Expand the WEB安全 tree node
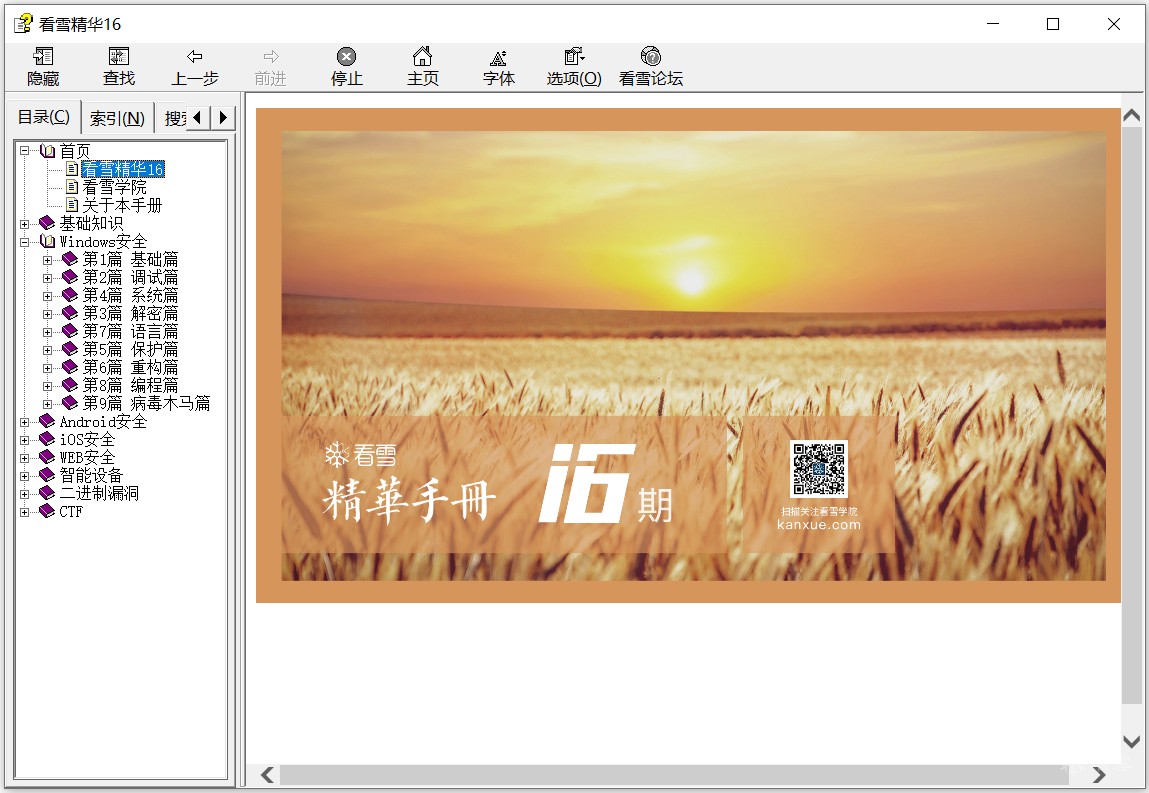The width and height of the screenshot is (1149, 793). pyautogui.click(x=25, y=457)
